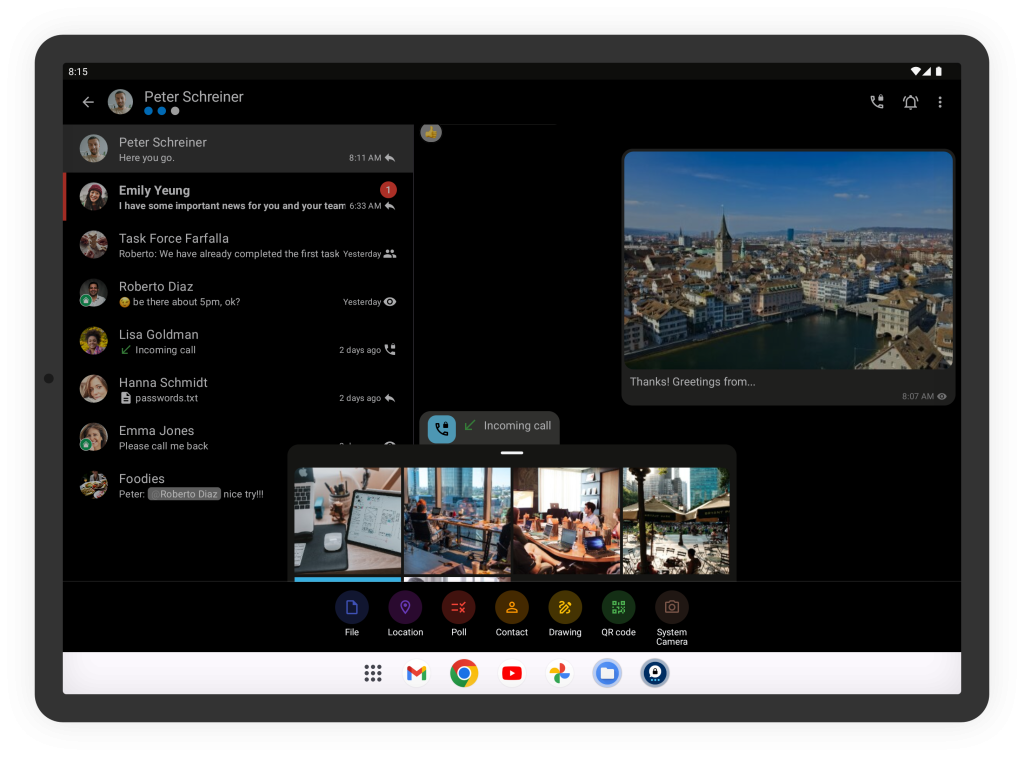Open the app drawer grid icon
This screenshot has height=757, width=1024.
[373, 673]
